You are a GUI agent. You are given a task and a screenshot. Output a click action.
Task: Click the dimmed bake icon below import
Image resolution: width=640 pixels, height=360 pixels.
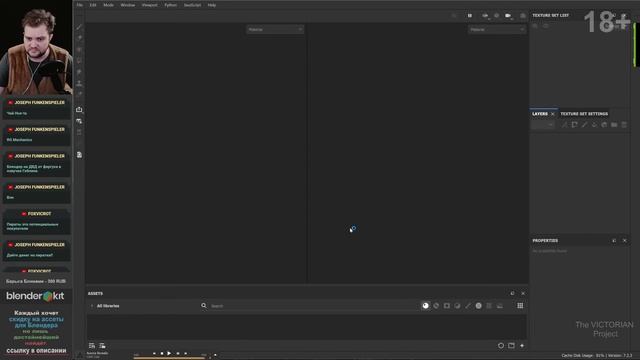point(79,132)
